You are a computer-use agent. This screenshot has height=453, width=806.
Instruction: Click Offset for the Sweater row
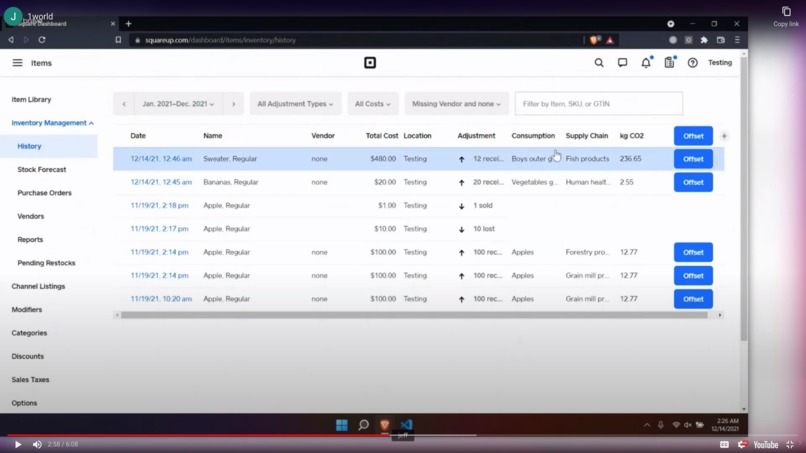(x=693, y=159)
